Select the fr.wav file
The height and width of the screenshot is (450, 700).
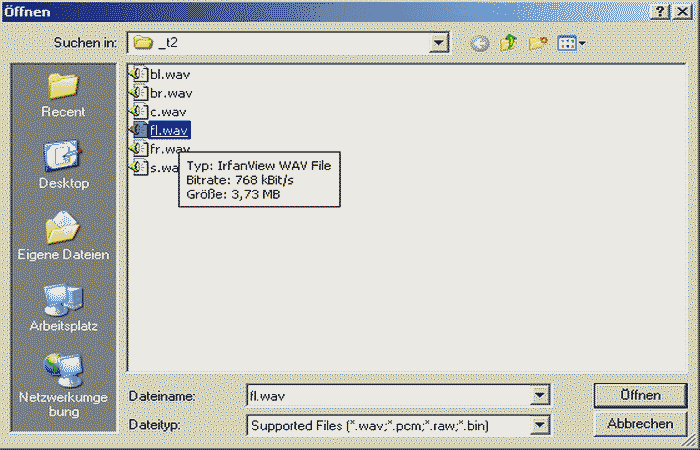(168, 149)
